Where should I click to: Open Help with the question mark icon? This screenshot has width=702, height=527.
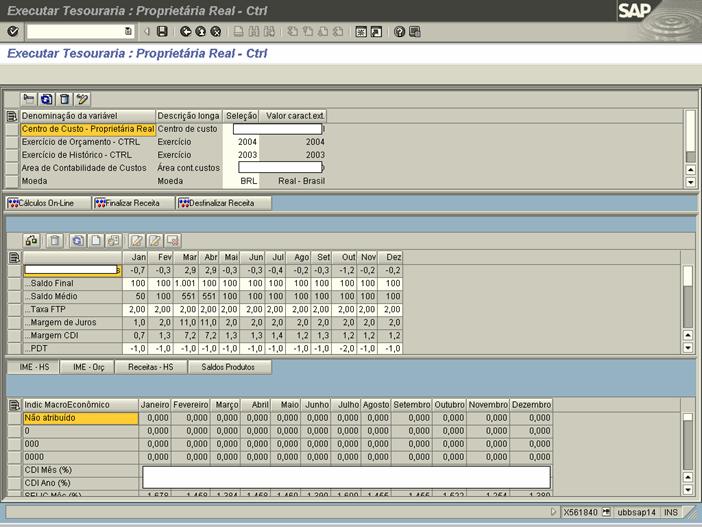click(x=399, y=31)
